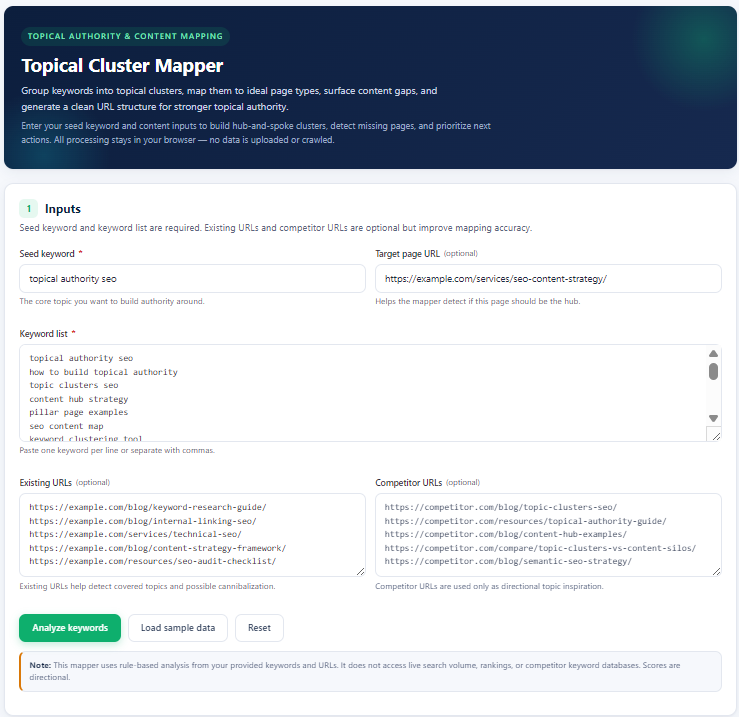This screenshot has width=739, height=717.
Task: Click the Topical Authority & Content Mapping badge
Action: pyautogui.click(x=125, y=36)
